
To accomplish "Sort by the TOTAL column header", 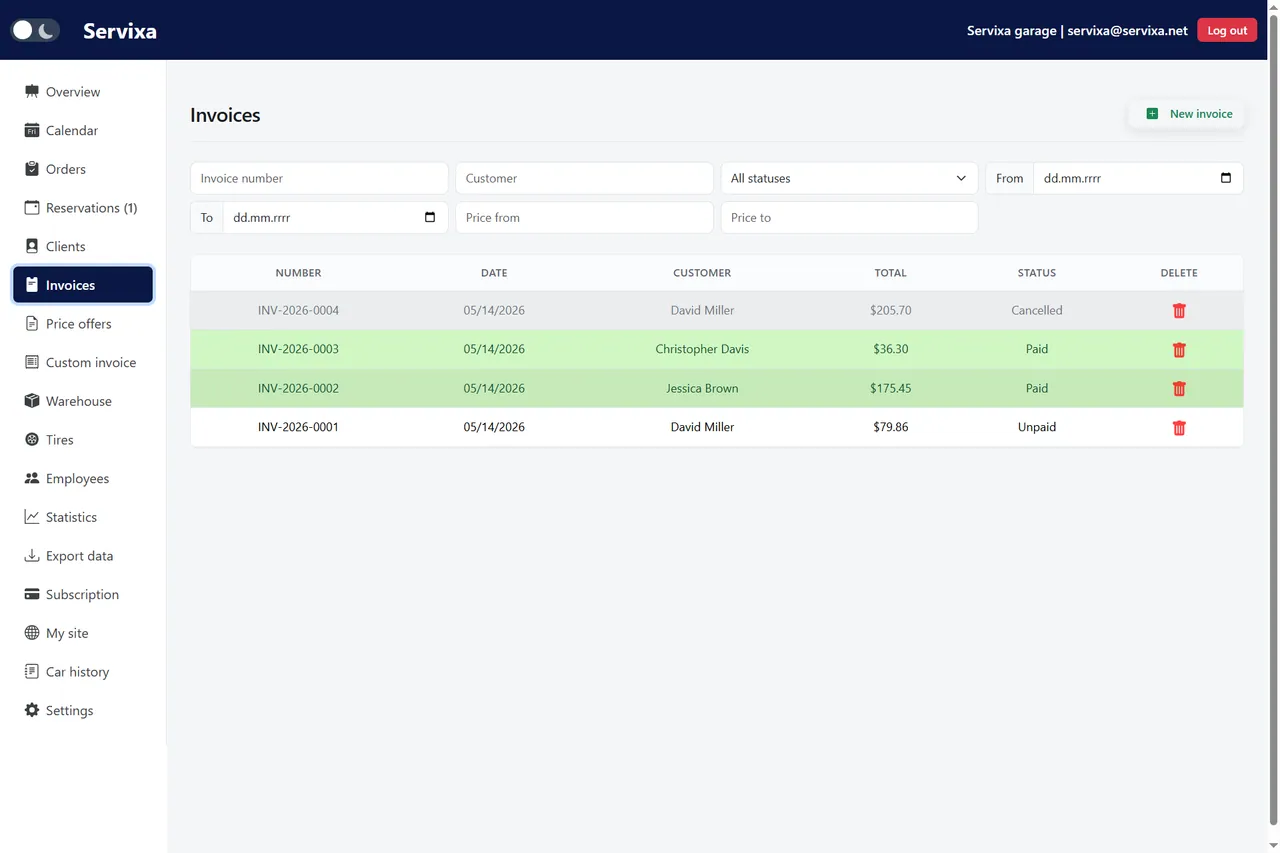I will 890,273.
